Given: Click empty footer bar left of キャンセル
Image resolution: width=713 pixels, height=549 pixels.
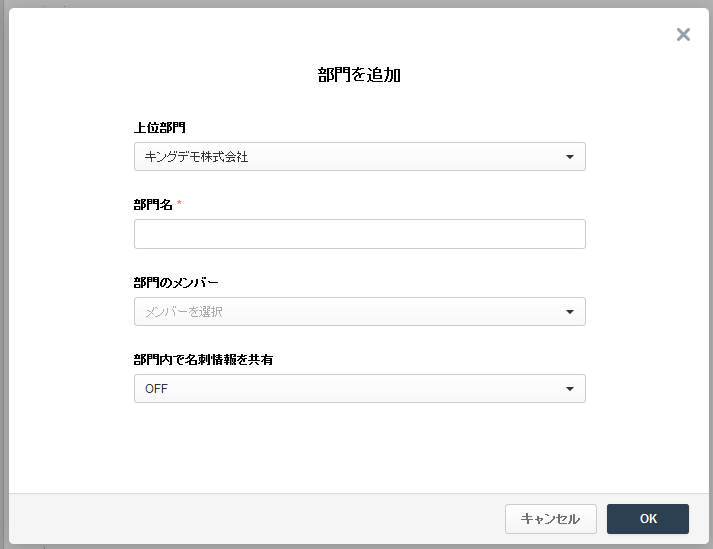Looking at the screenshot, I should [x=250, y=519].
